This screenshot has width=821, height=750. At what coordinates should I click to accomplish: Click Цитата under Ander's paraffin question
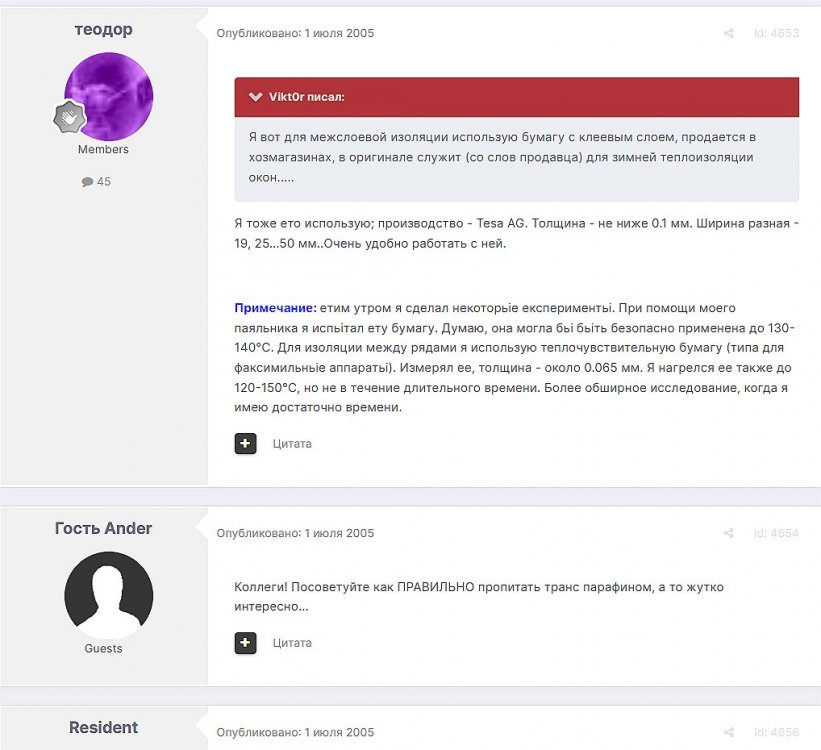tap(292, 643)
